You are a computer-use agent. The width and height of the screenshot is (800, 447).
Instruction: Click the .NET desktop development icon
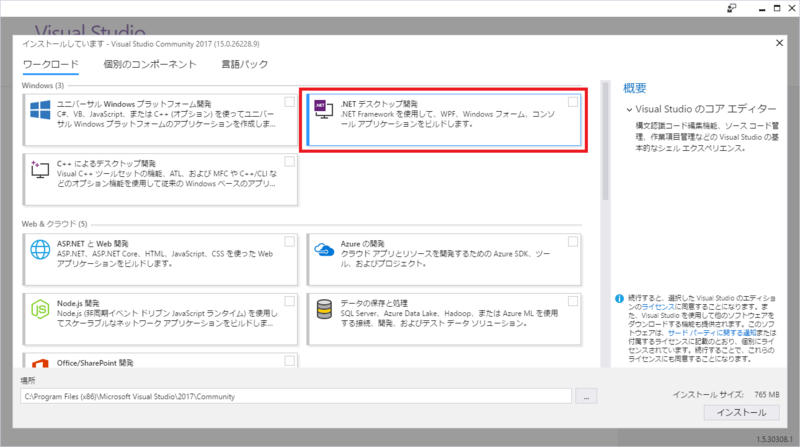[x=323, y=109]
